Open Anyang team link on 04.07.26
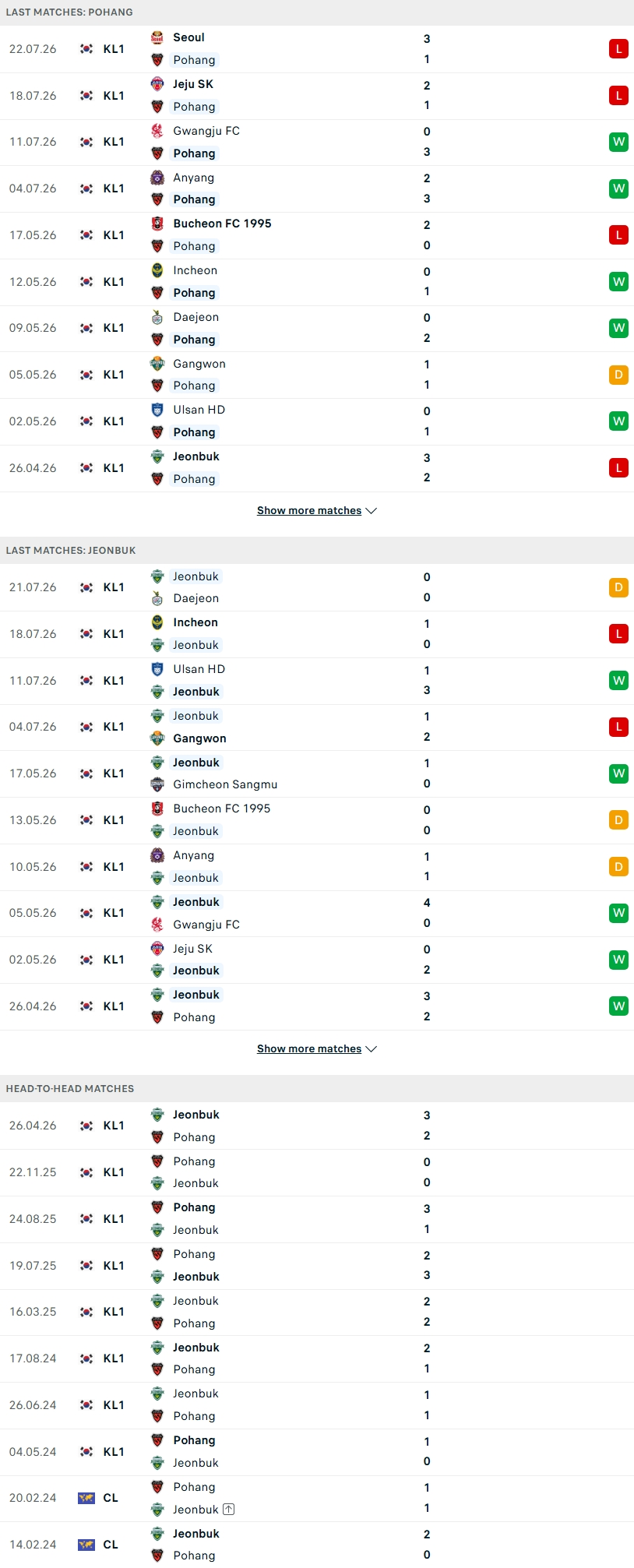The height and width of the screenshot is (1568, 634). click(x=193, y=178)
